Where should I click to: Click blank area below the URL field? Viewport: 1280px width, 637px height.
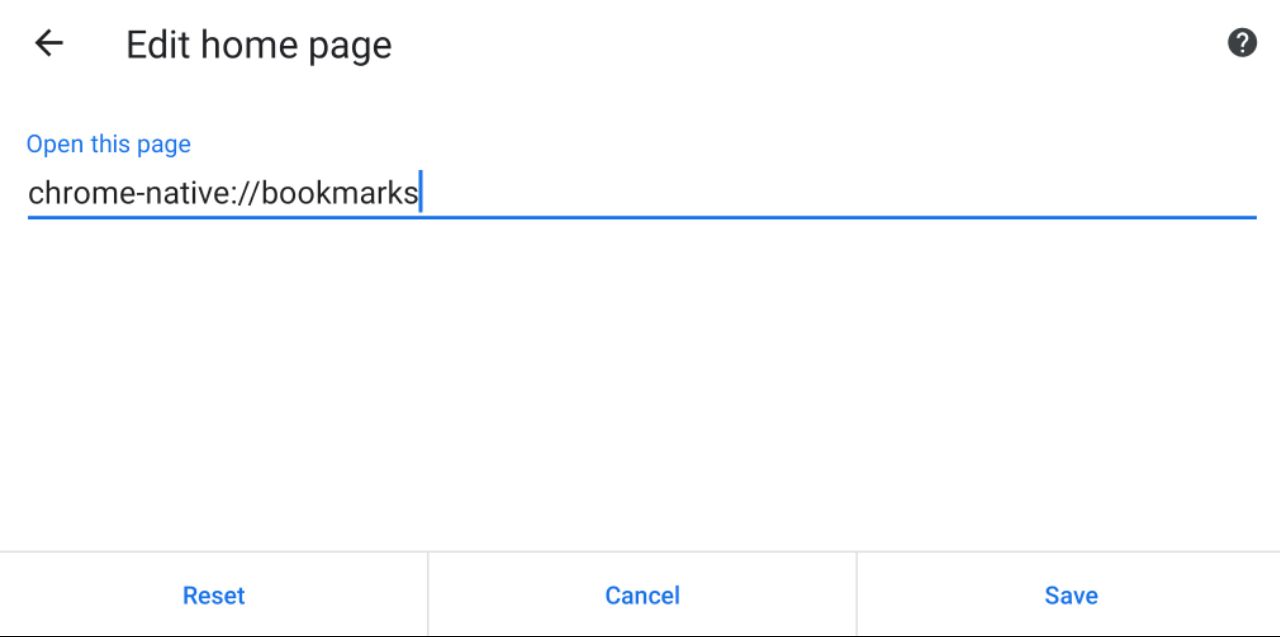[640, 380]
